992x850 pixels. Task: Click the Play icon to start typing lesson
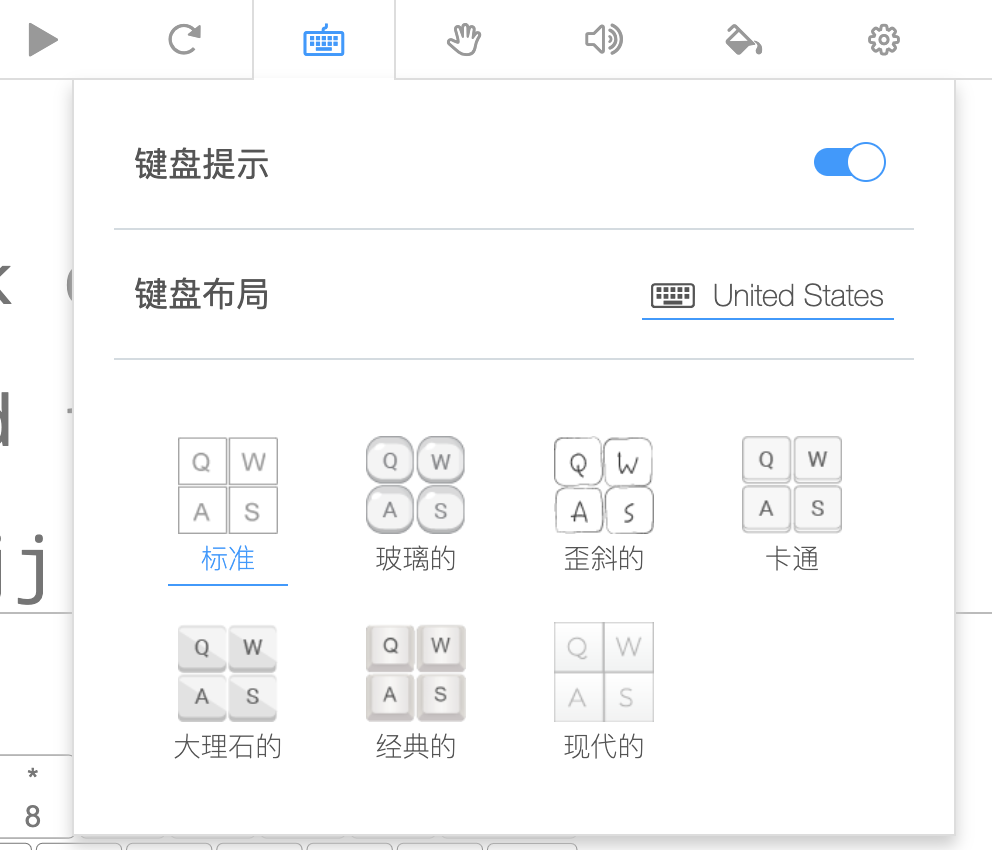point(42,39)
